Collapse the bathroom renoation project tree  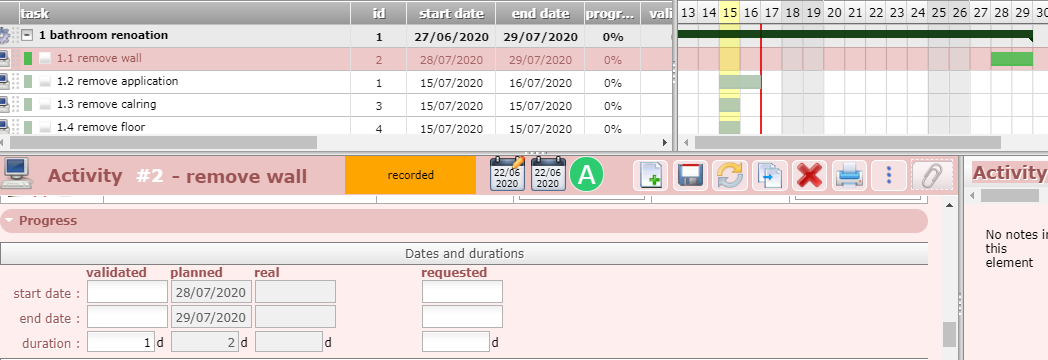(x=27, y=36)
